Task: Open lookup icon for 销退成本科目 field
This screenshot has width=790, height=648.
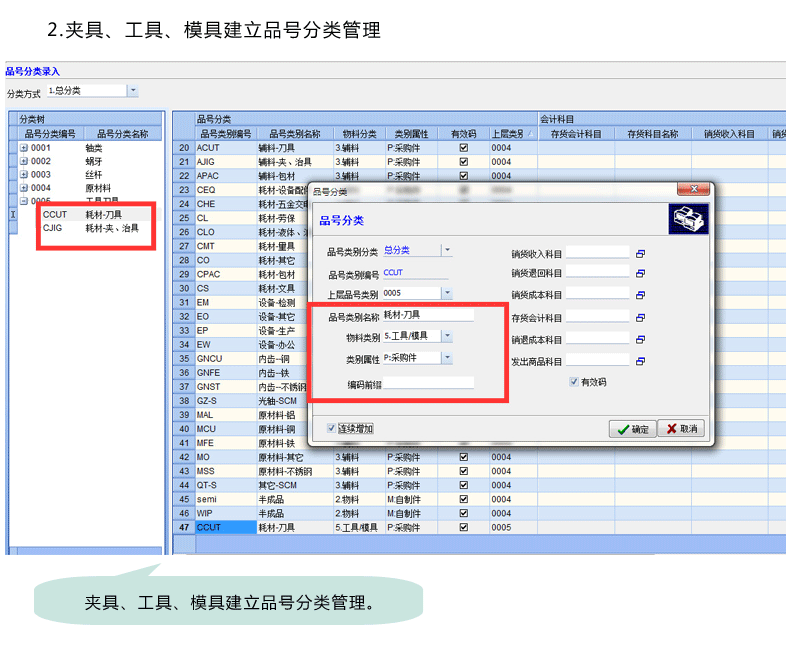Action: click(641, 339)
